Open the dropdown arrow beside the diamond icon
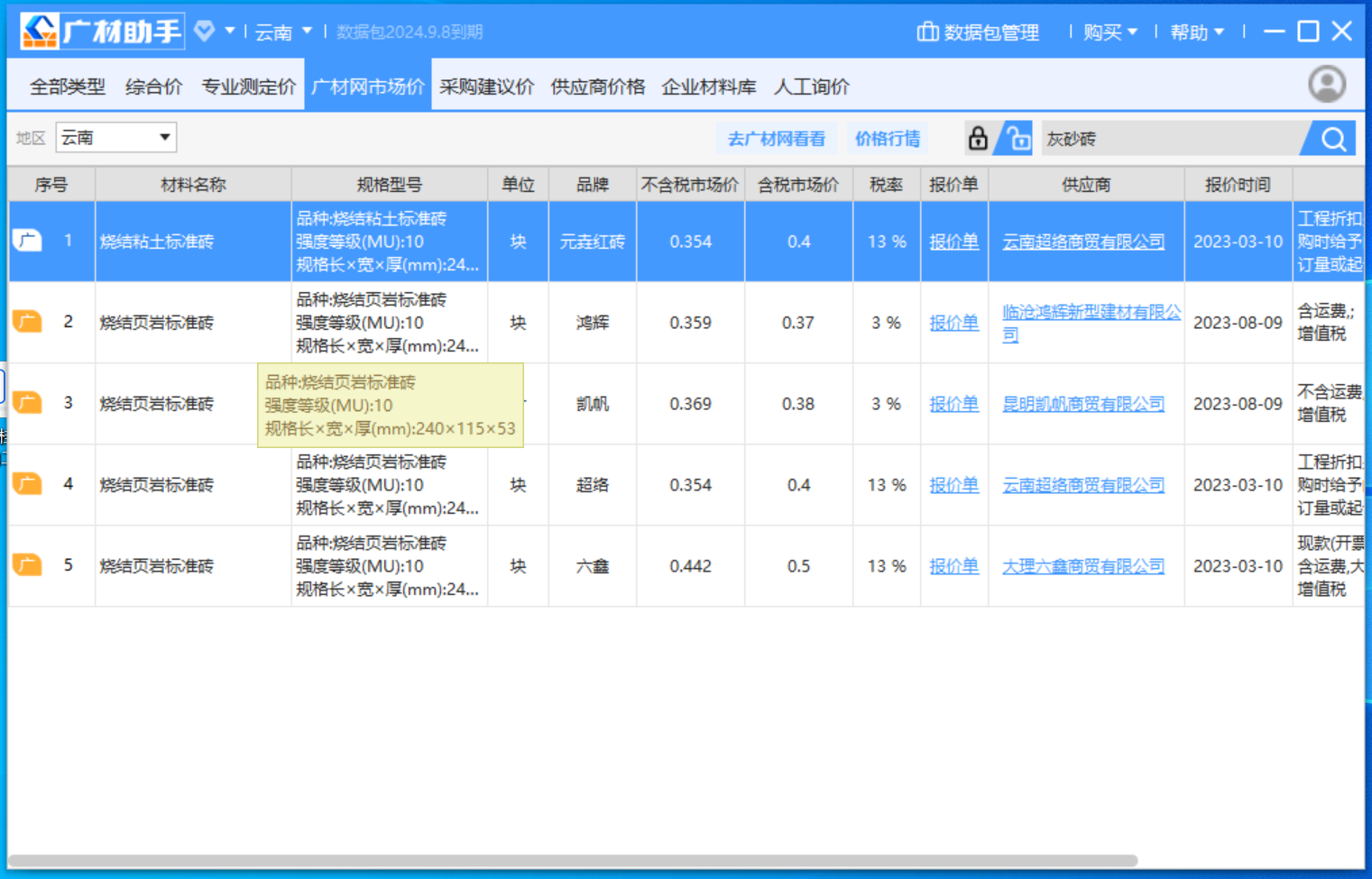 [230, 32]
